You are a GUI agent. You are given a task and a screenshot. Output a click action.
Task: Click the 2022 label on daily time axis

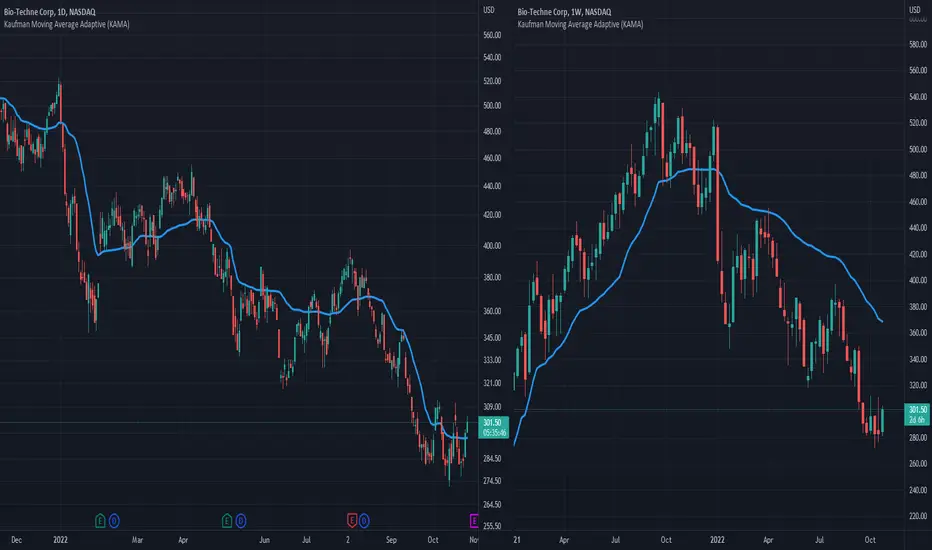click(x=60, y=540)
